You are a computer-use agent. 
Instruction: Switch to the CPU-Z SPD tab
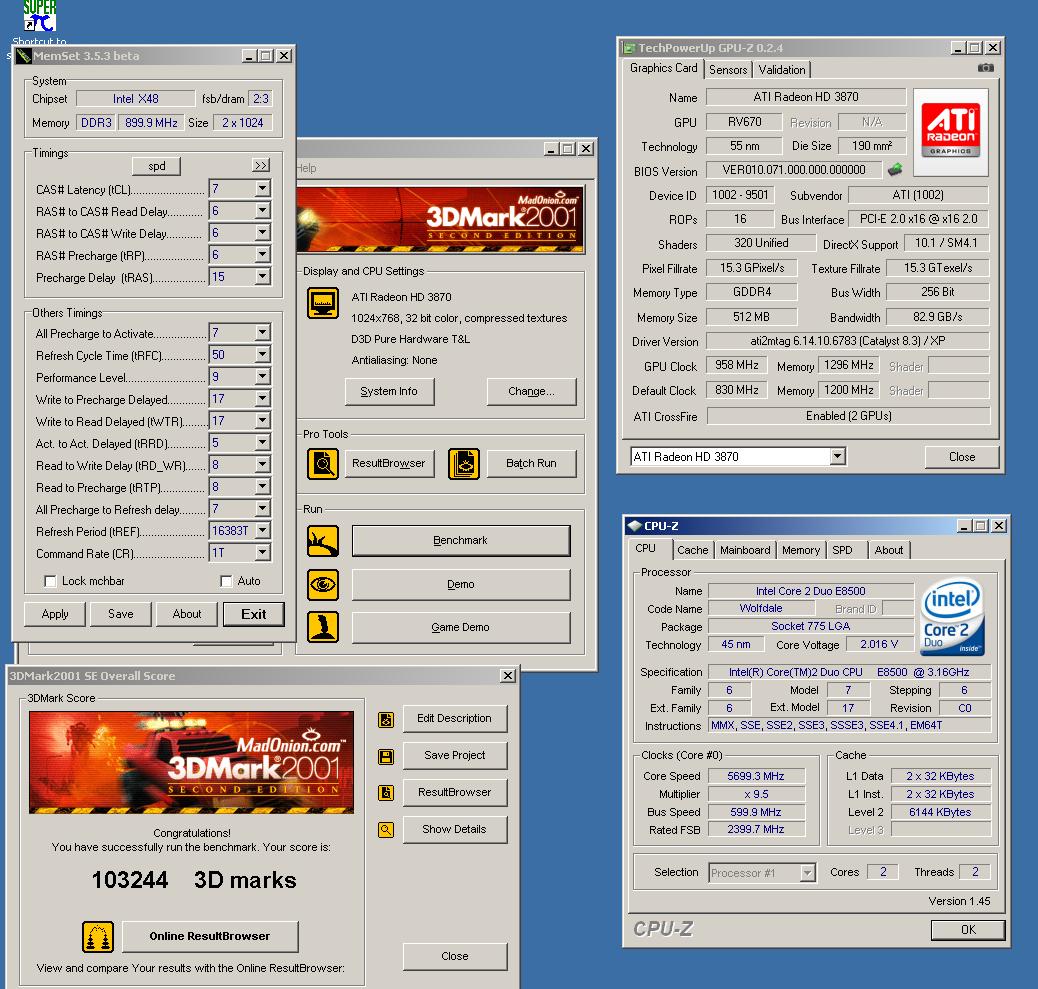pos(842,550)
